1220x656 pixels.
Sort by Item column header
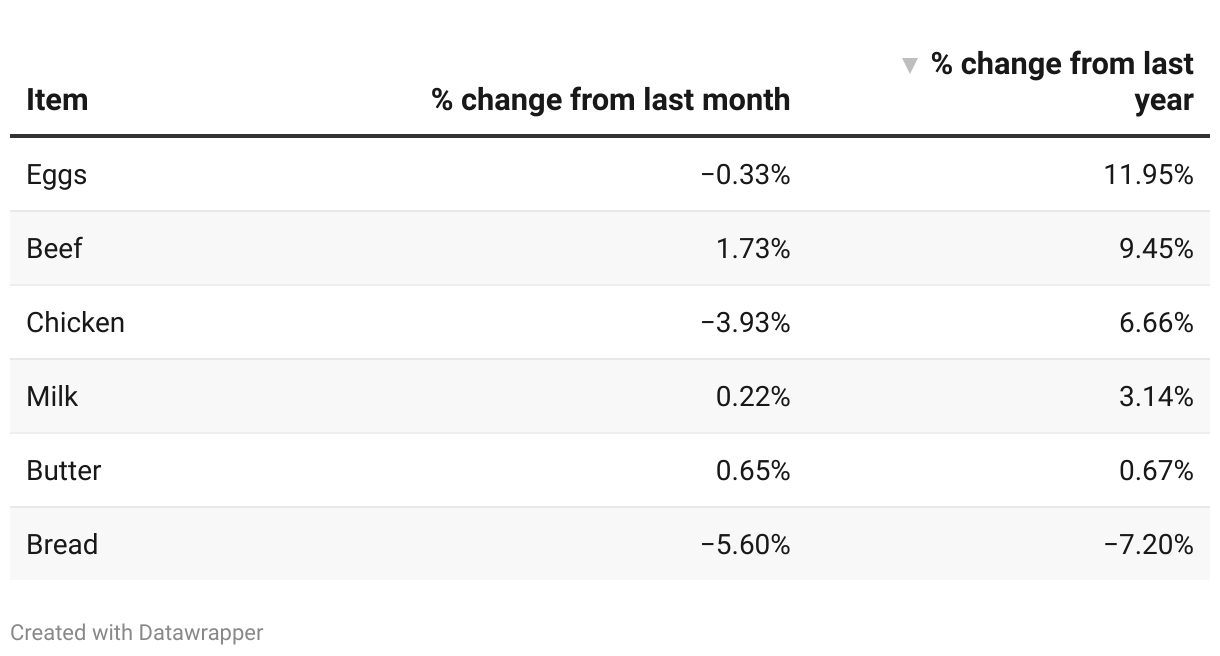point(57,100)
